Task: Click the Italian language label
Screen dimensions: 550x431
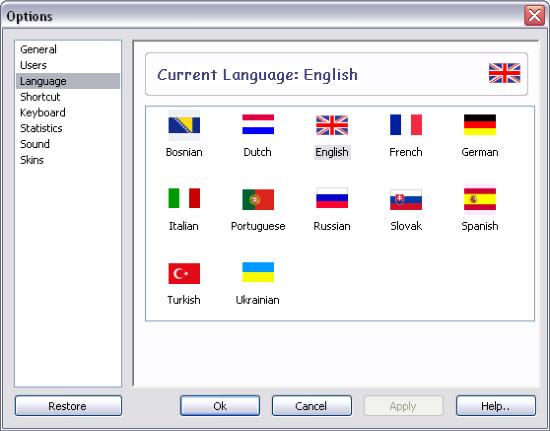Action: [x=184, y=226]
